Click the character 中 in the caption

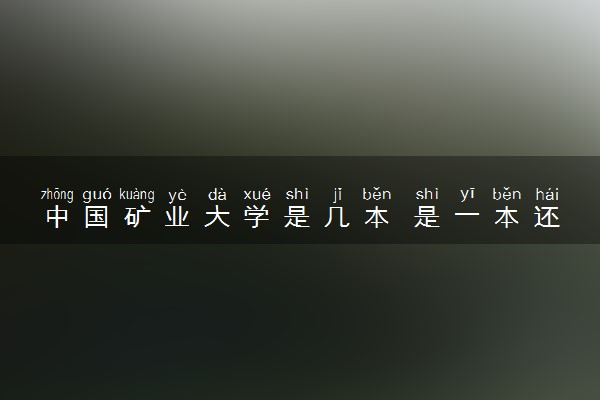57,217
